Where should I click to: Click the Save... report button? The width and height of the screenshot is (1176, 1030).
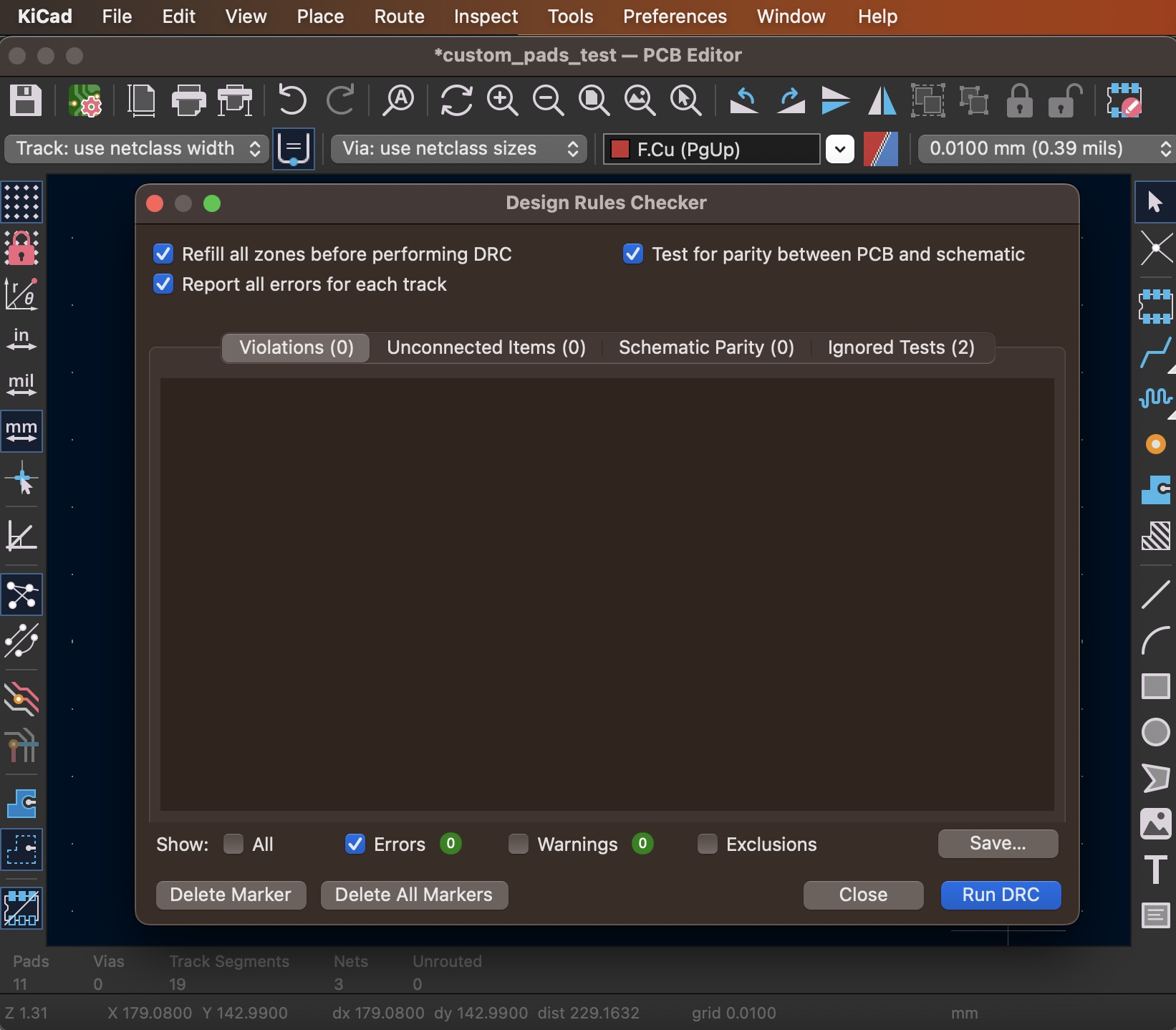click(x=998, y=844)
